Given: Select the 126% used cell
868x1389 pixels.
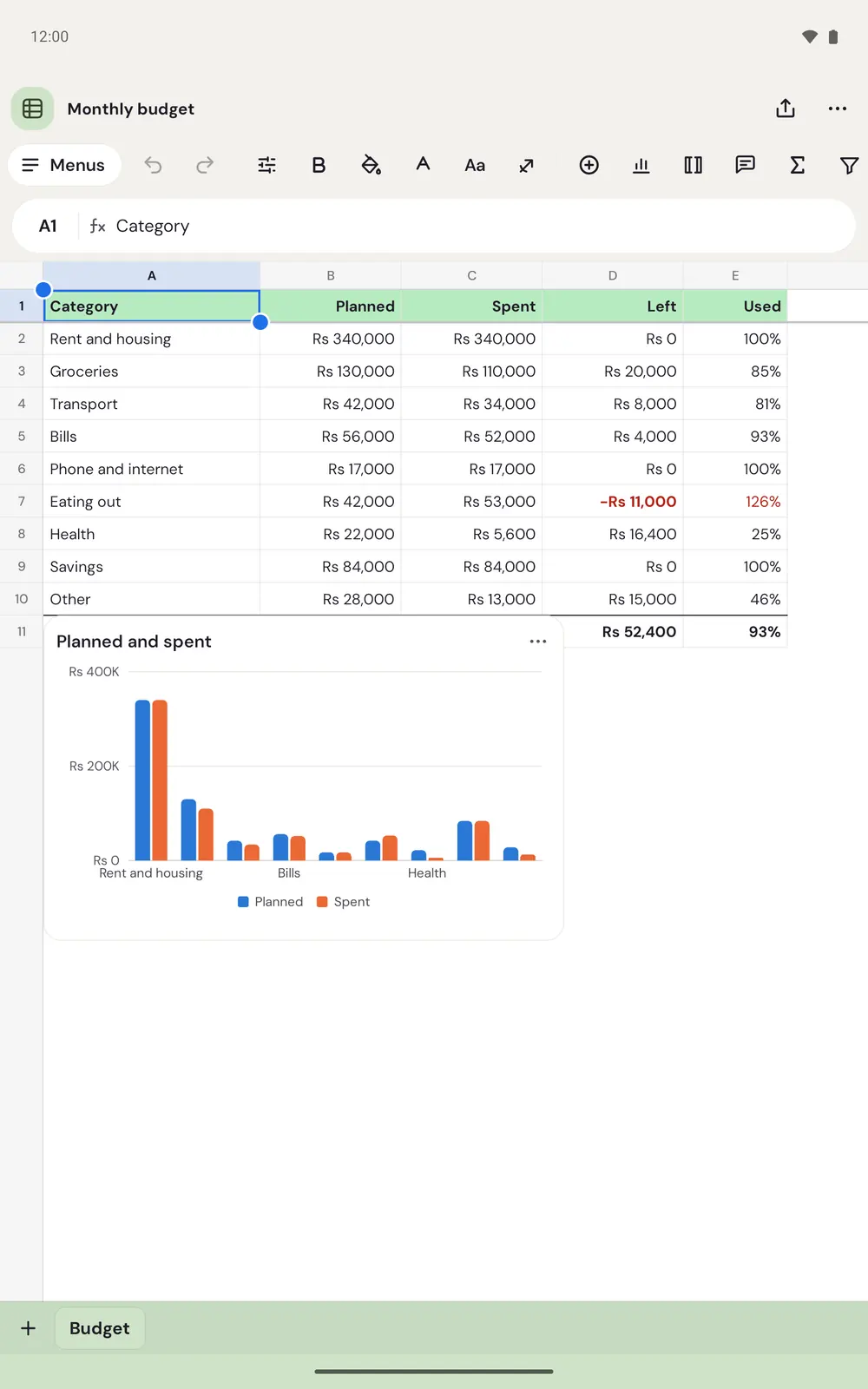Looking at the screenshot, I should pos(735,502).
